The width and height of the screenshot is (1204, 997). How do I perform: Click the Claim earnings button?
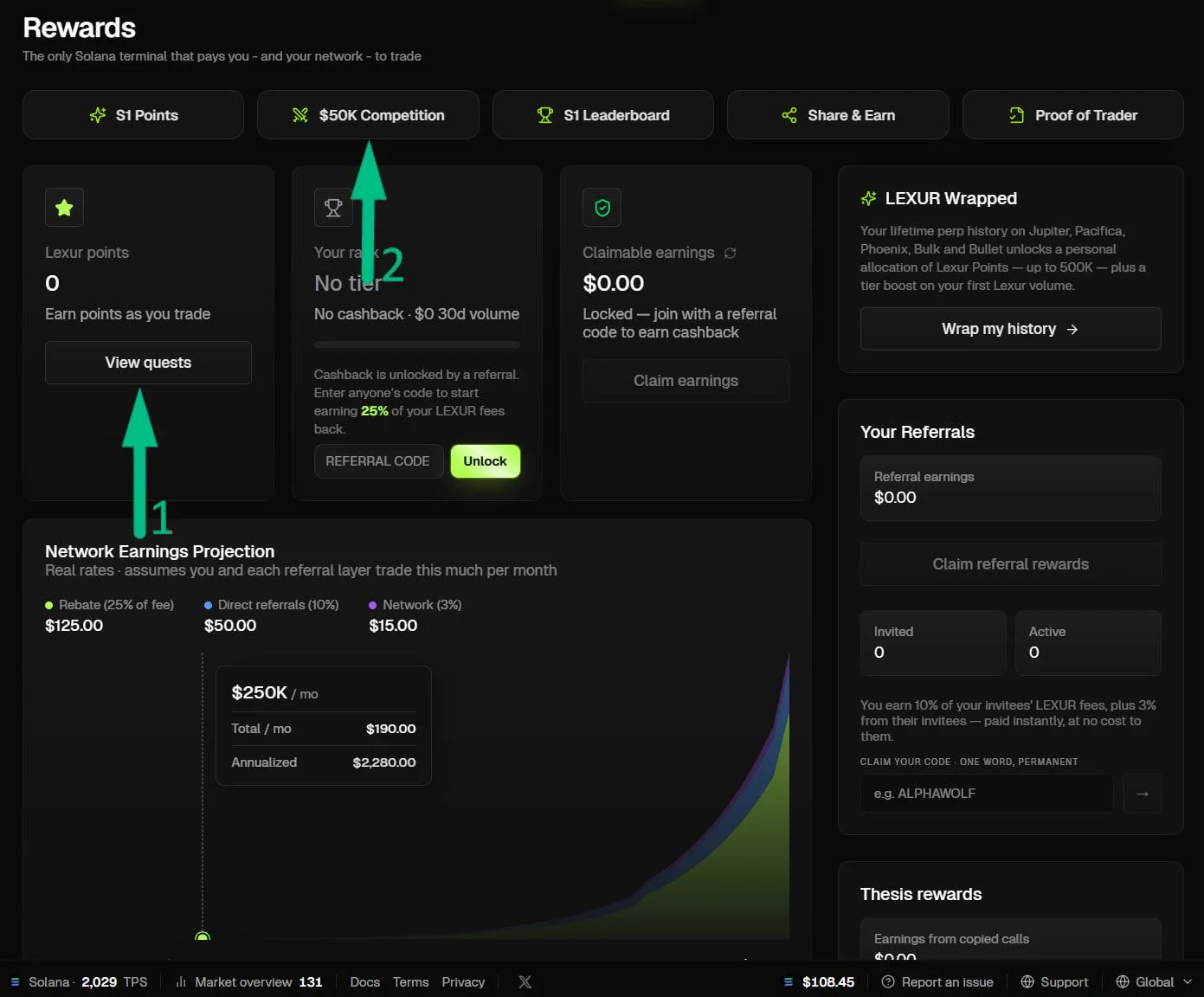(x=686, y=381)
